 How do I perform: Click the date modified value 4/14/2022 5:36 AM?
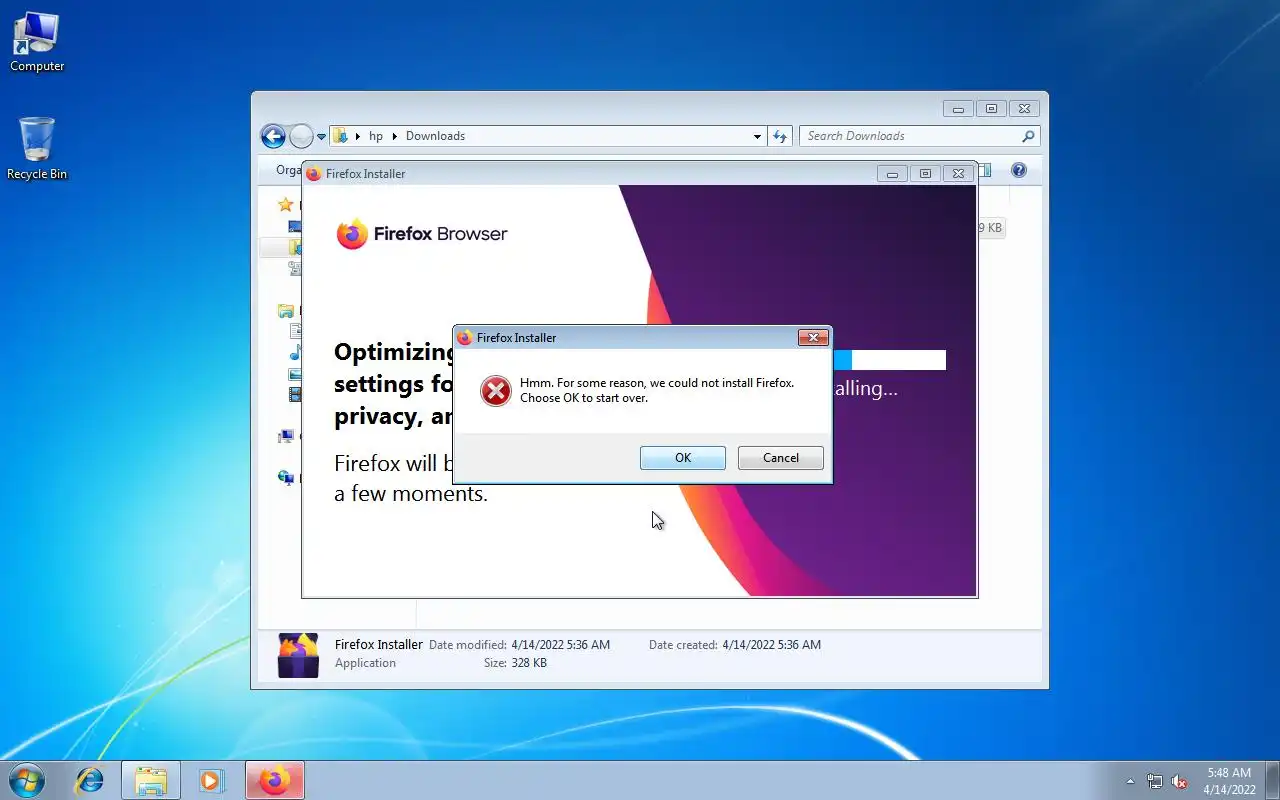(560, 645)
